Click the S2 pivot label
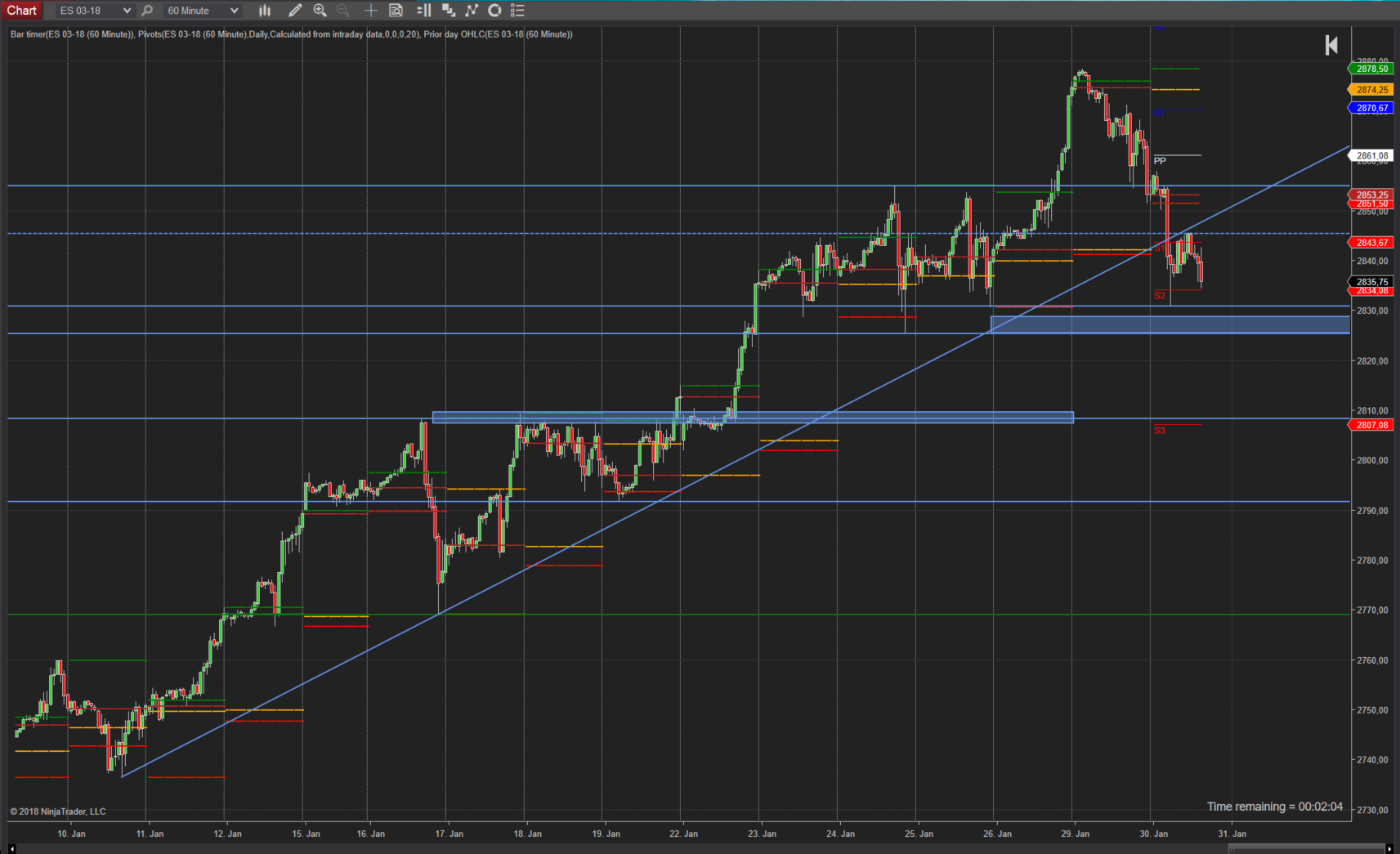 point(1160,295)
